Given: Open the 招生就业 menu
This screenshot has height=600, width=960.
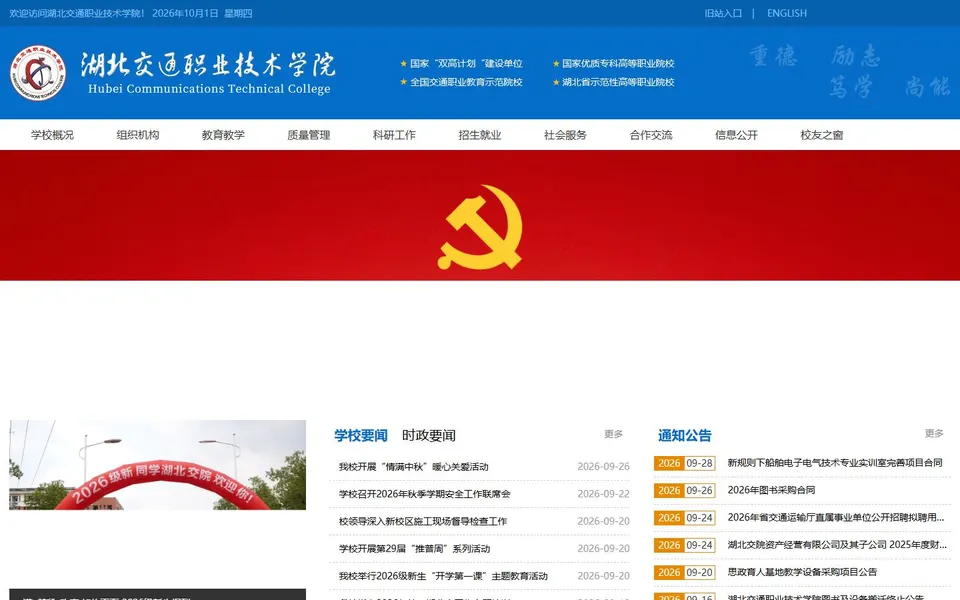Looking at the screenshot, I should tap(480, 135).
